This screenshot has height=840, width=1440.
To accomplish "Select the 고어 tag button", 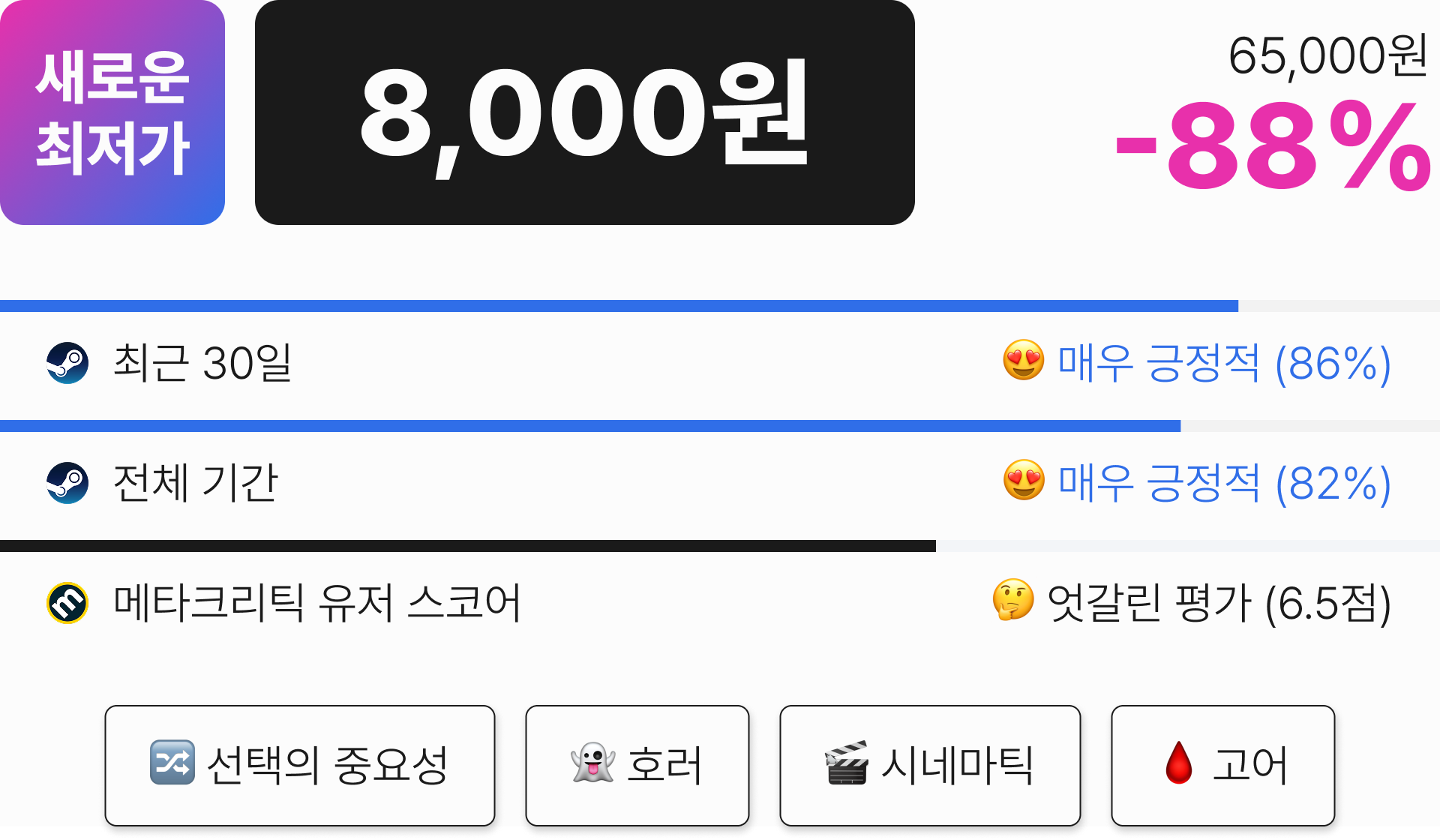I will pos(1223,765).
